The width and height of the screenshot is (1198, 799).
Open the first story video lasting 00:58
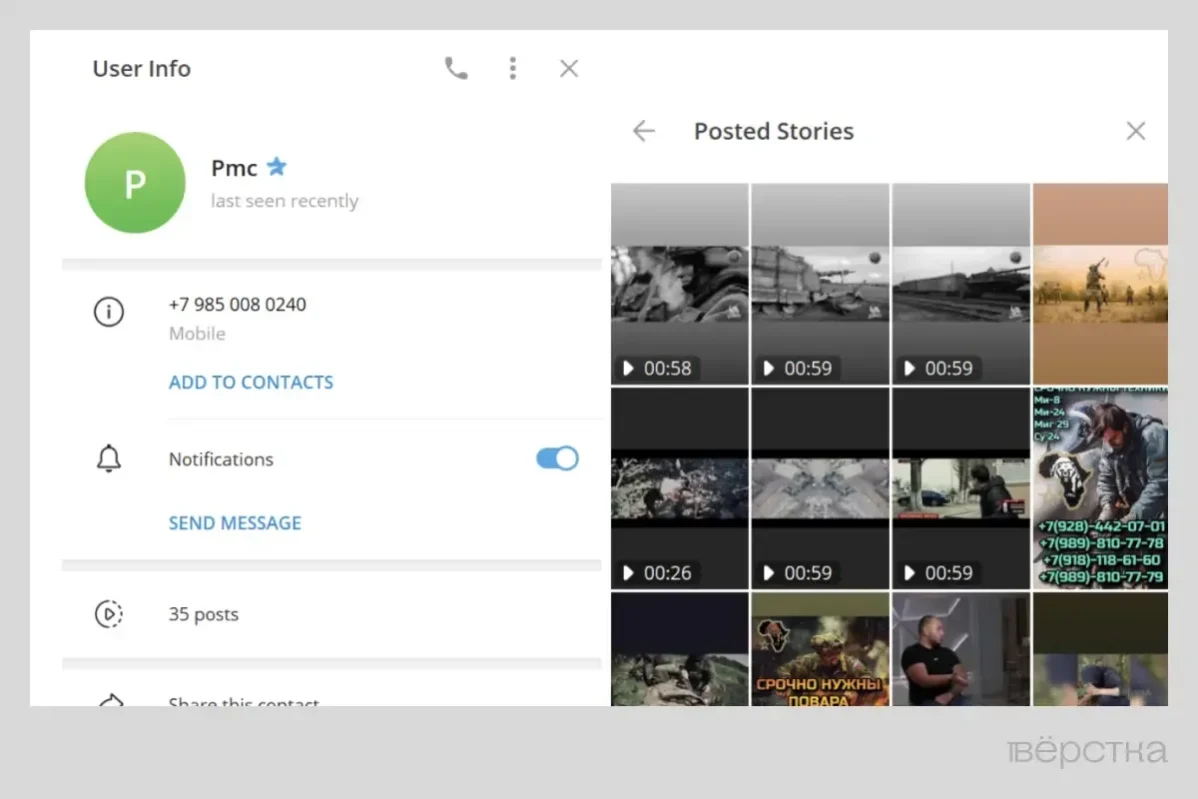point(679,284)
